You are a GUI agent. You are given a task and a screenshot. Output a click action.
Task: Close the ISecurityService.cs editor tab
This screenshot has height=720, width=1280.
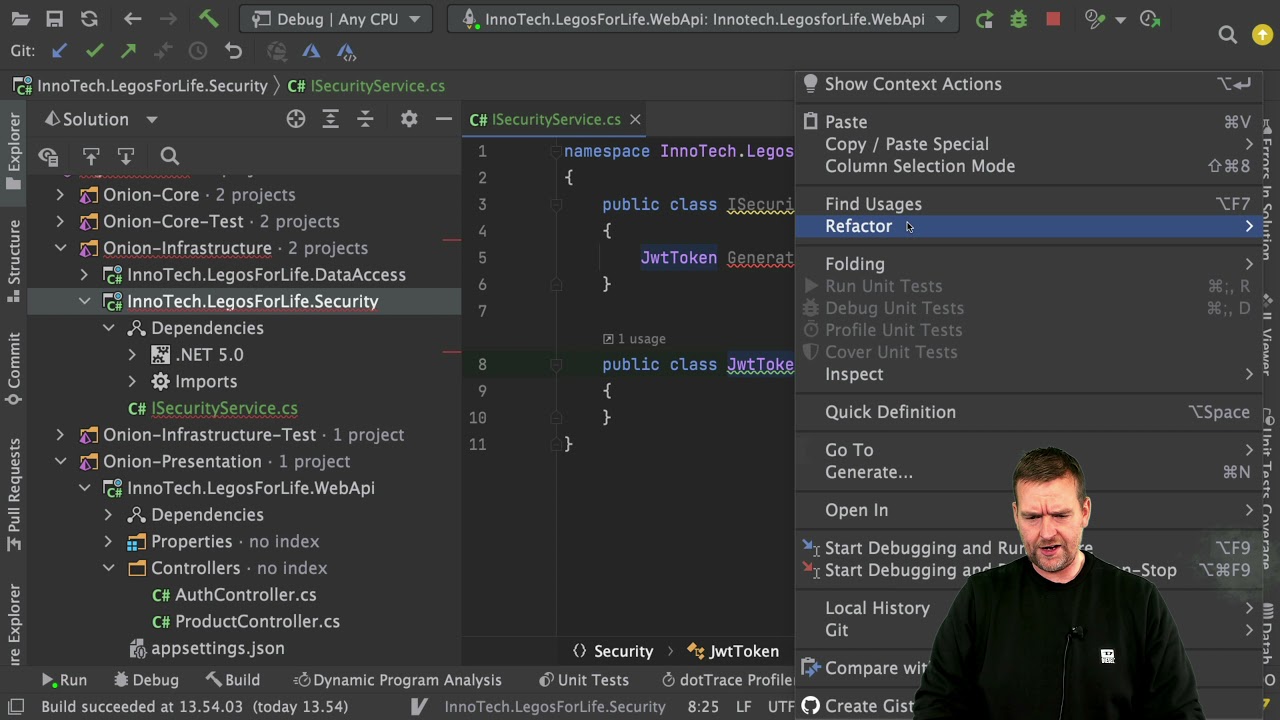(635, 119)
